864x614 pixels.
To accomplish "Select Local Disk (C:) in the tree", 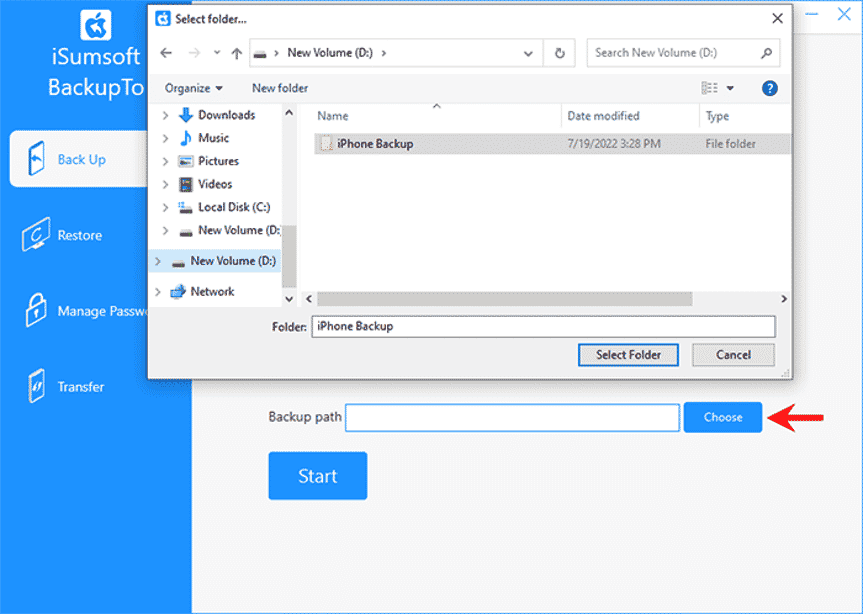I will coord(234,207).
